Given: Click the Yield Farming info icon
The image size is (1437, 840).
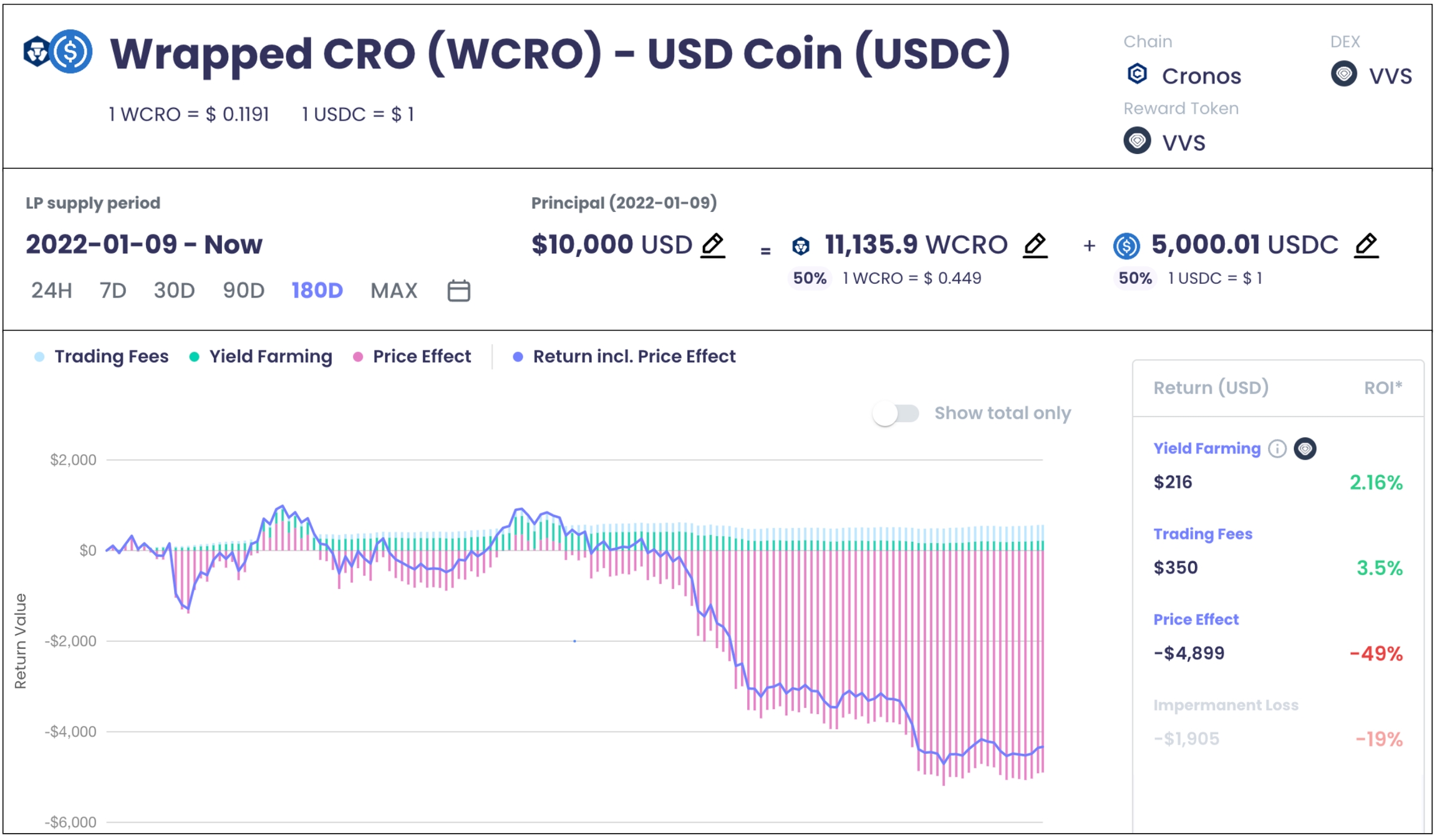Looking at the screenshot, I should [1277, 448].
